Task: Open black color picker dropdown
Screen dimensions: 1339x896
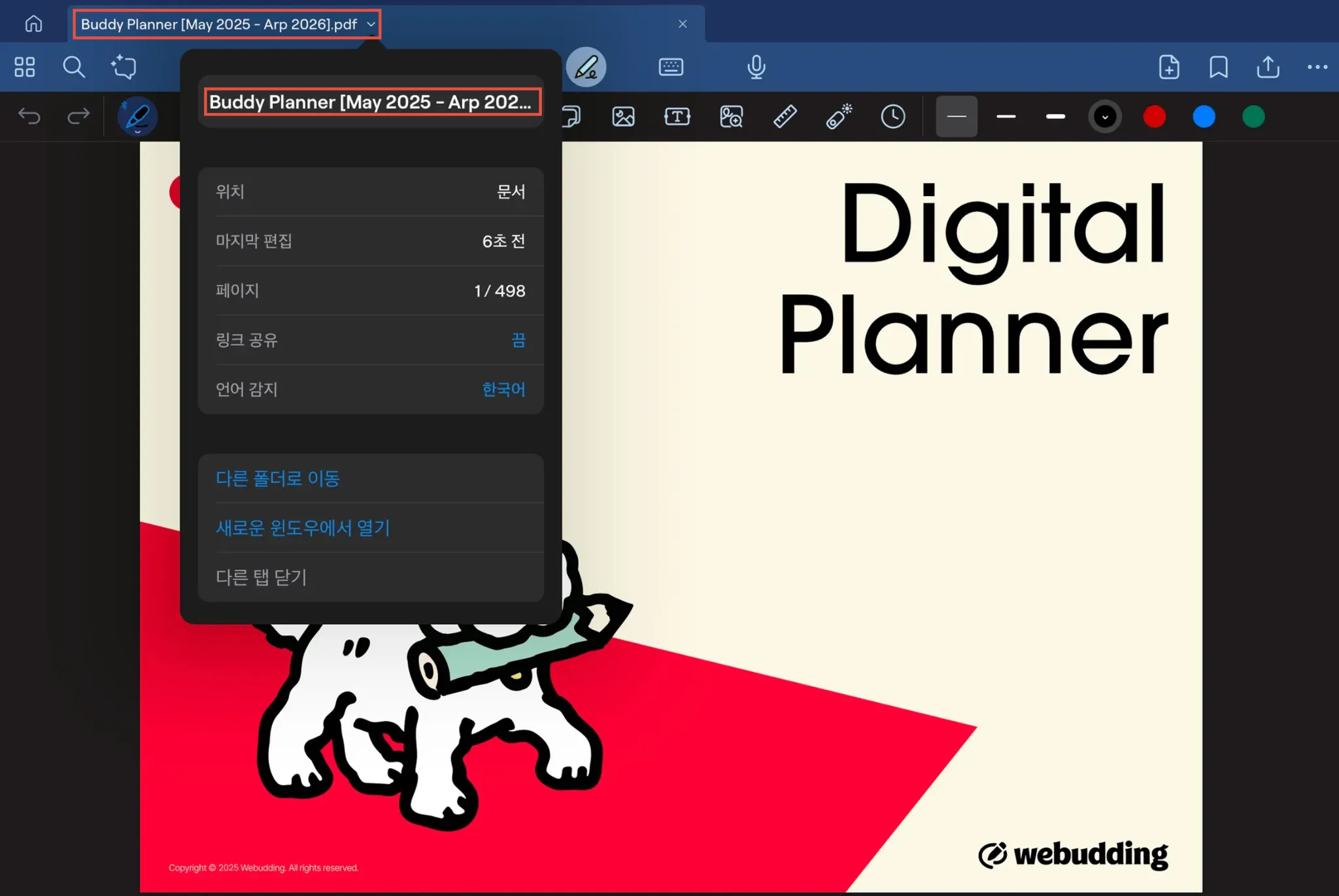Action: (1105, 117)
